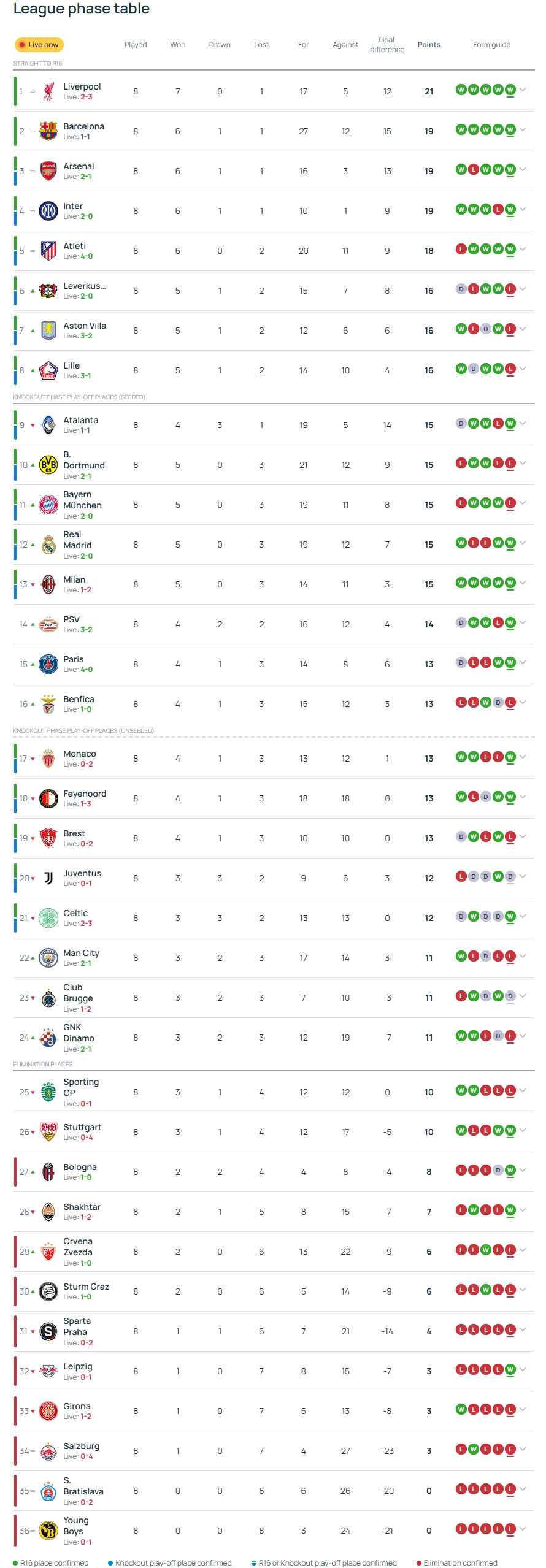
Task: Click the Liverpool club crest
Action: 48,92
